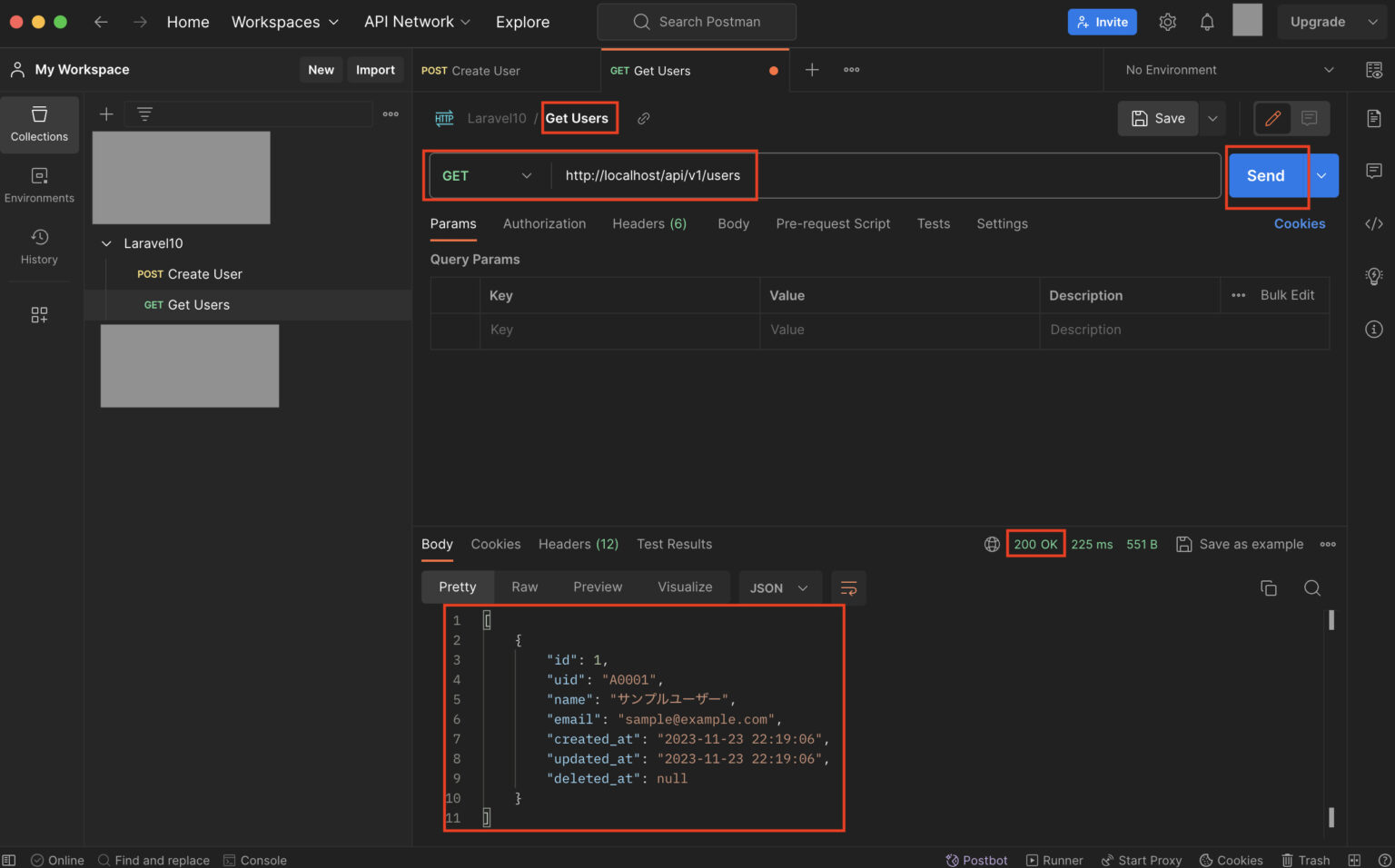
Task: Open the code snippet panel
Action: (x=1374, y=223)
